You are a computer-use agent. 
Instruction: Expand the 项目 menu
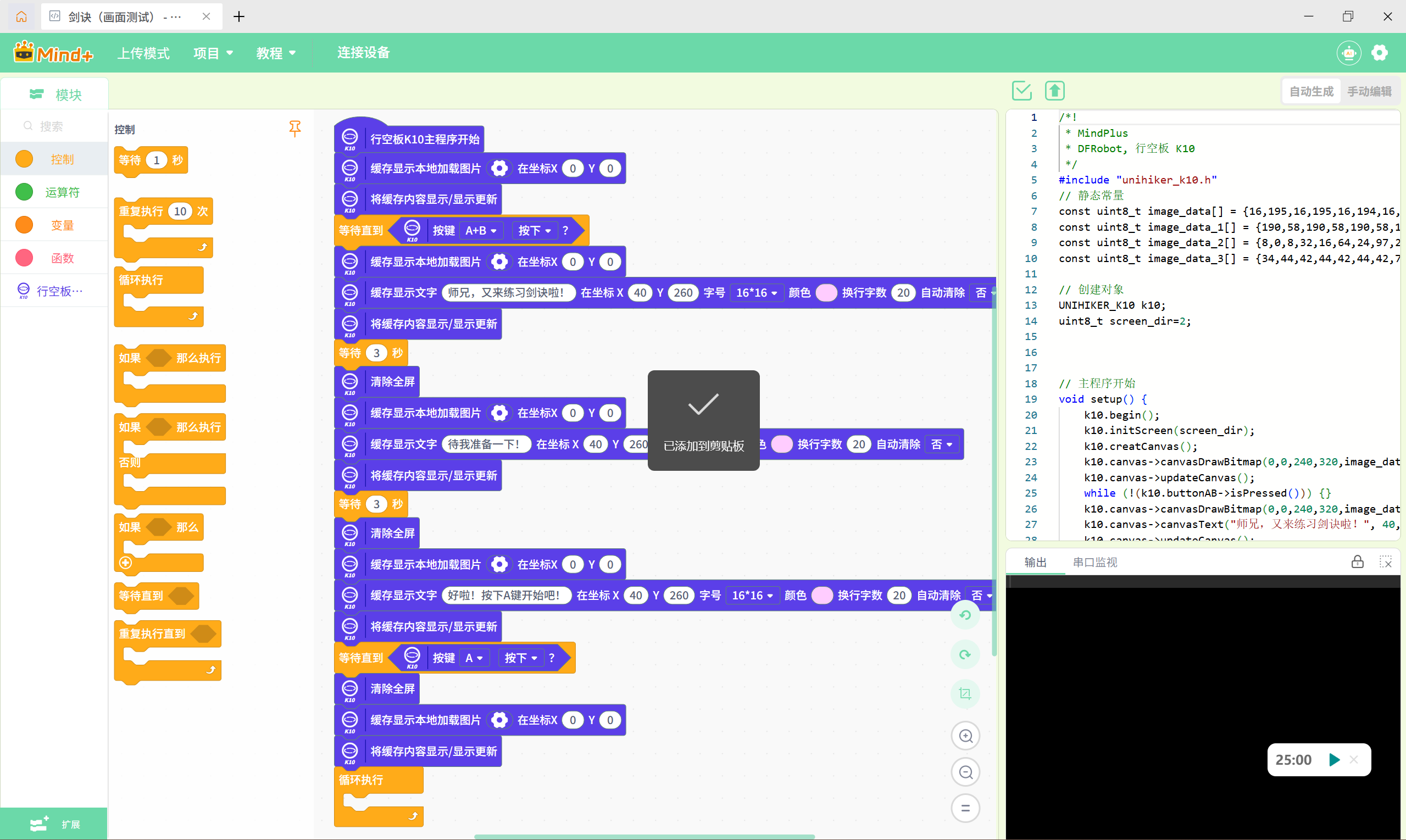pyautogui.click(x=213, y=53)
